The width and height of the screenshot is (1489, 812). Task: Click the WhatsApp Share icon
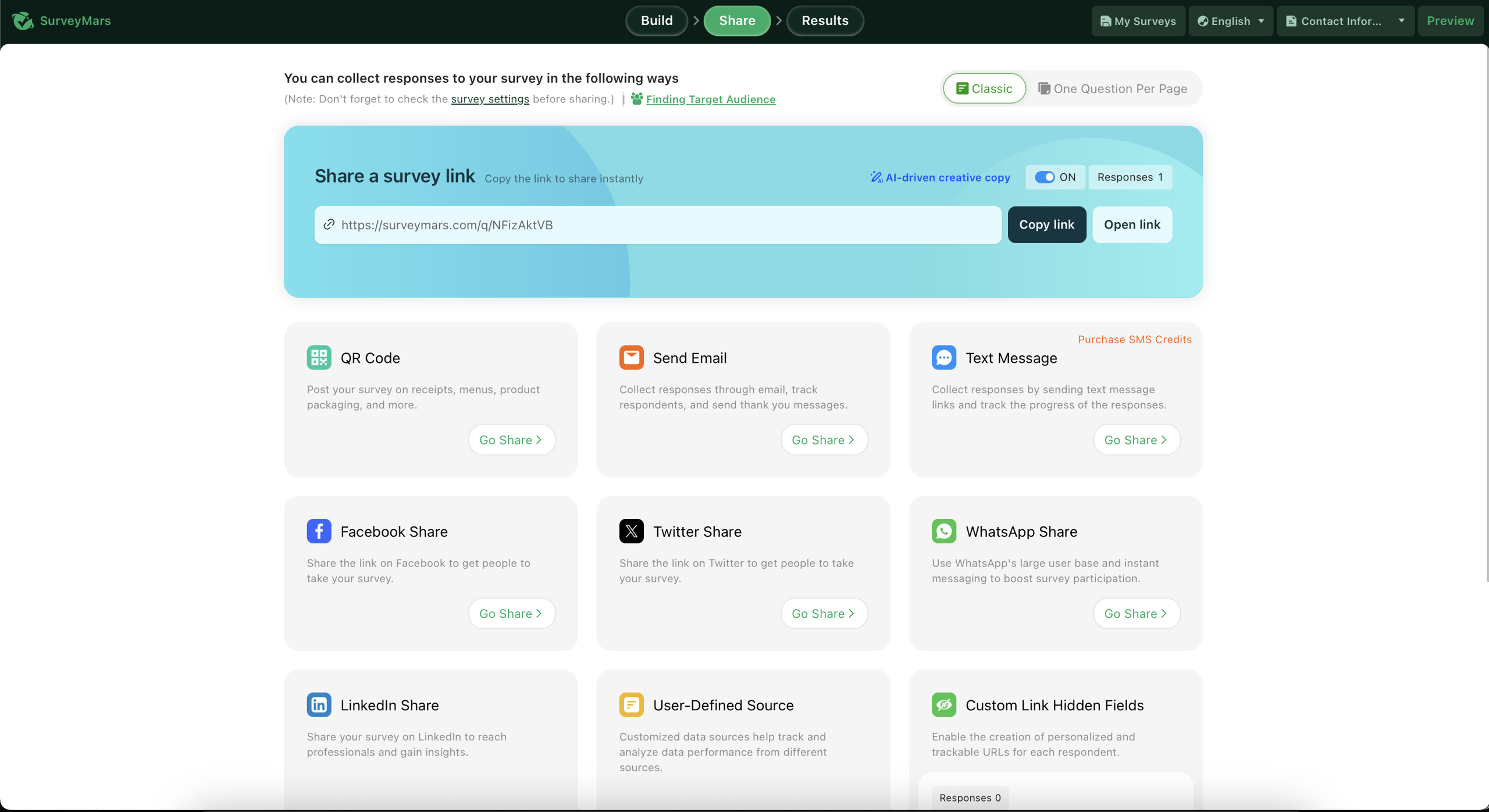click(x=943, y=531)
